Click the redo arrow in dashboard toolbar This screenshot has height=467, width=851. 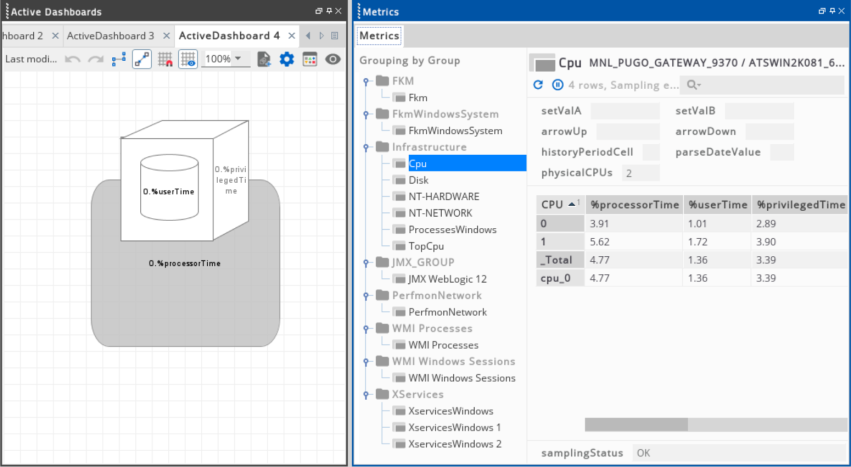[x=96, y=59]
